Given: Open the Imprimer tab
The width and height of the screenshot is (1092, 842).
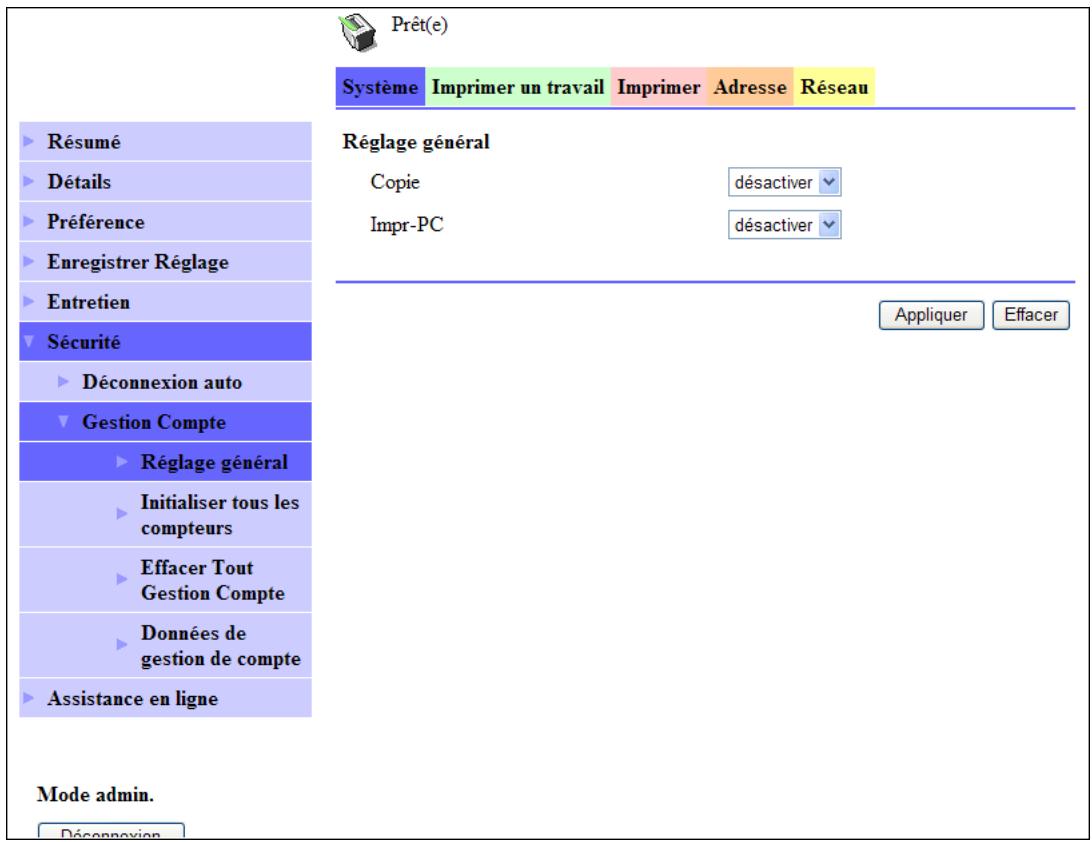Looking at the screenshot, I should (659, 87).
